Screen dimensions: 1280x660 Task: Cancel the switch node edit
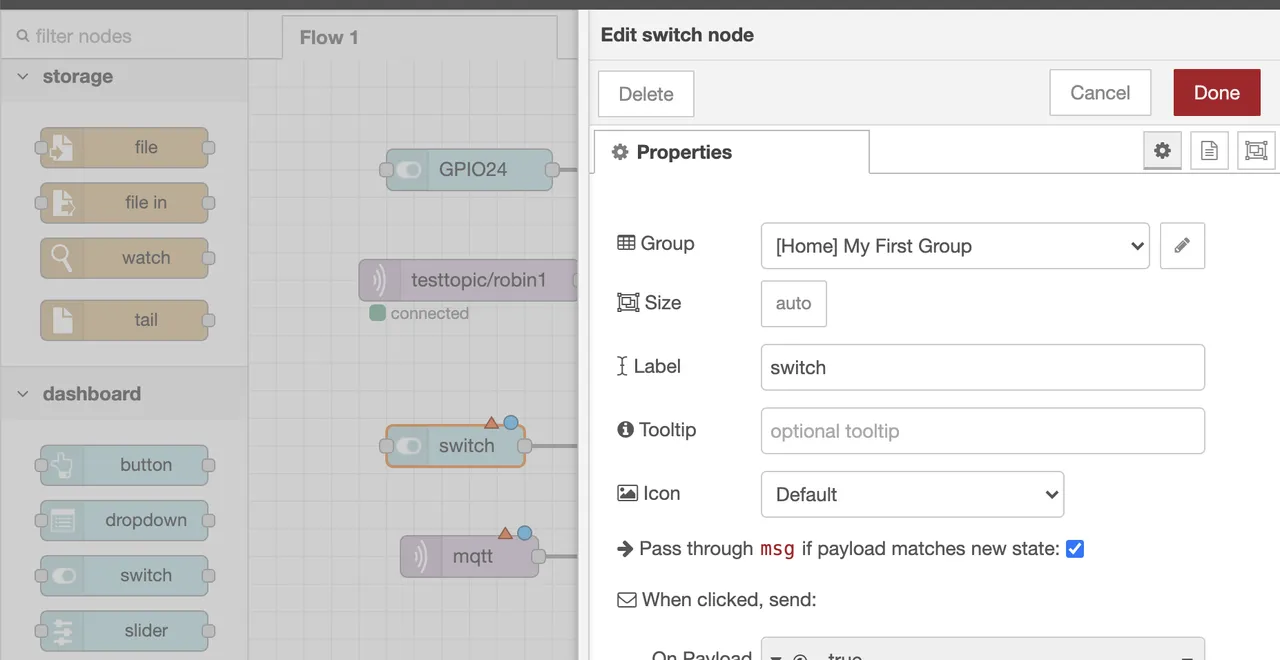(x=1100, y=93)
